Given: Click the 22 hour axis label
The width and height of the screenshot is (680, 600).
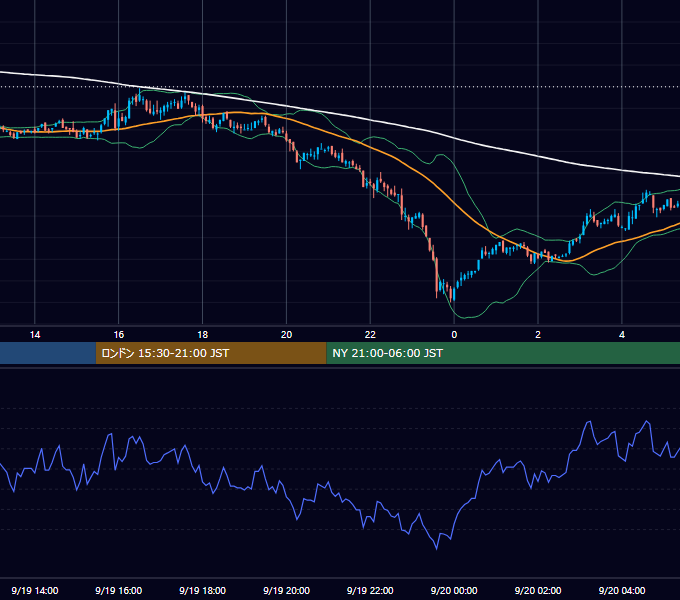Looking at the screenshot, I should (x=370, y=335).
